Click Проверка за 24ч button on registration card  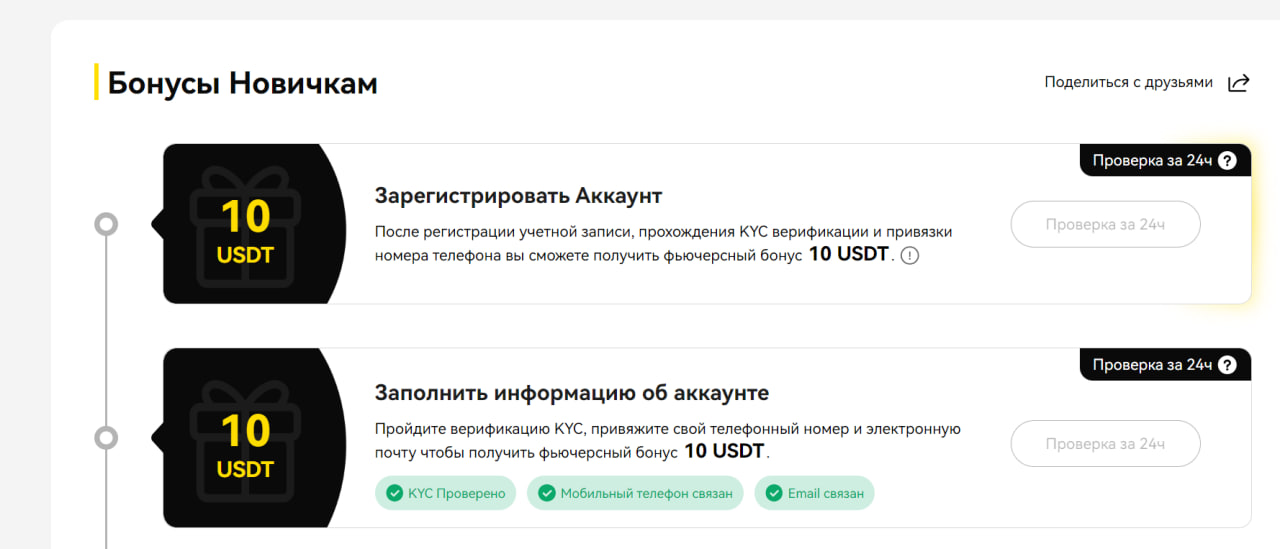[x=1105, y=225]
